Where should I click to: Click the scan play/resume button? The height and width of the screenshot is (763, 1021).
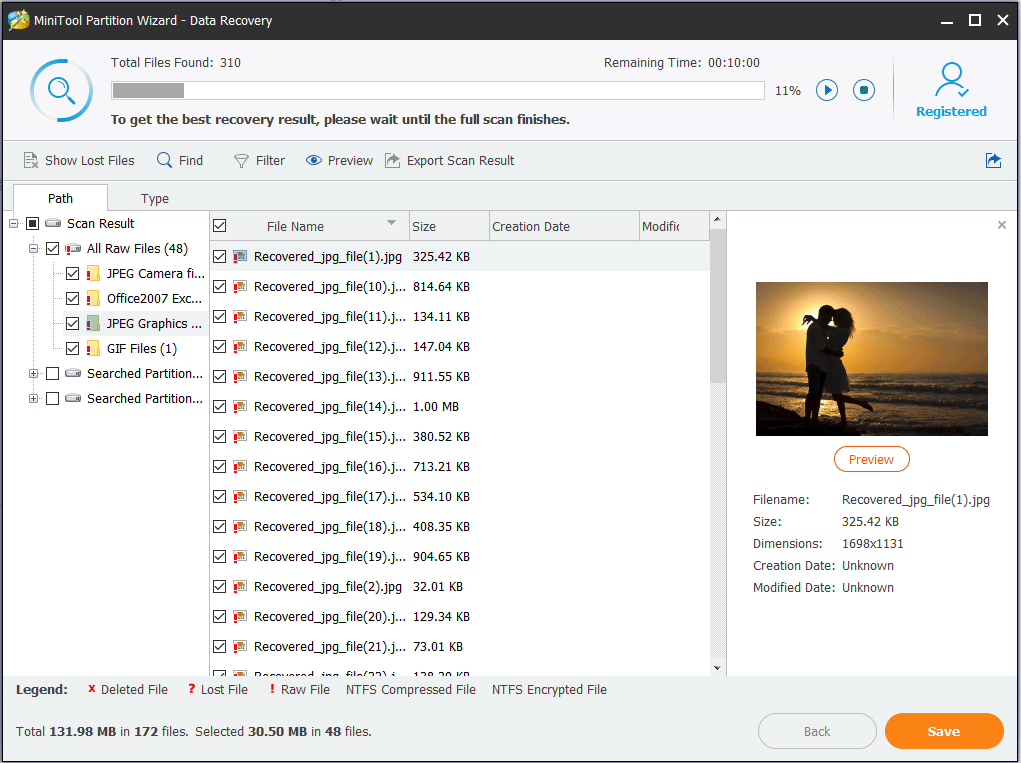(x=827, y=90)
